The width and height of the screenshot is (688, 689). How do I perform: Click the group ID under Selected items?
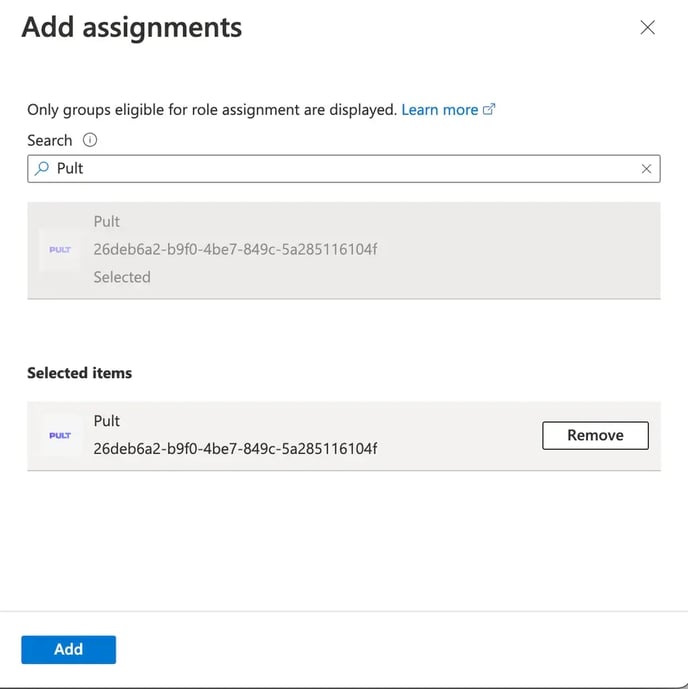pyautogui.click(x=235, y=448)
